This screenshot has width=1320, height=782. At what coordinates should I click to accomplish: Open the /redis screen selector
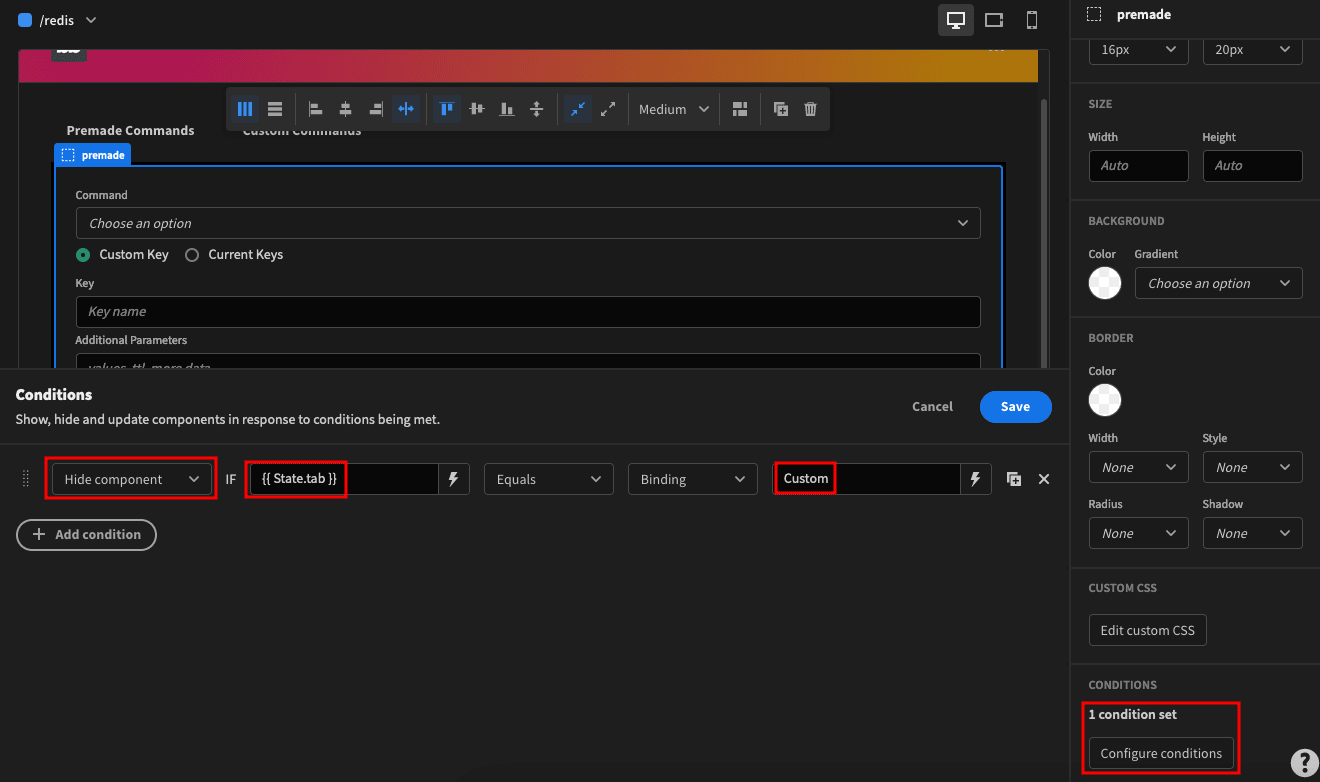57,20
